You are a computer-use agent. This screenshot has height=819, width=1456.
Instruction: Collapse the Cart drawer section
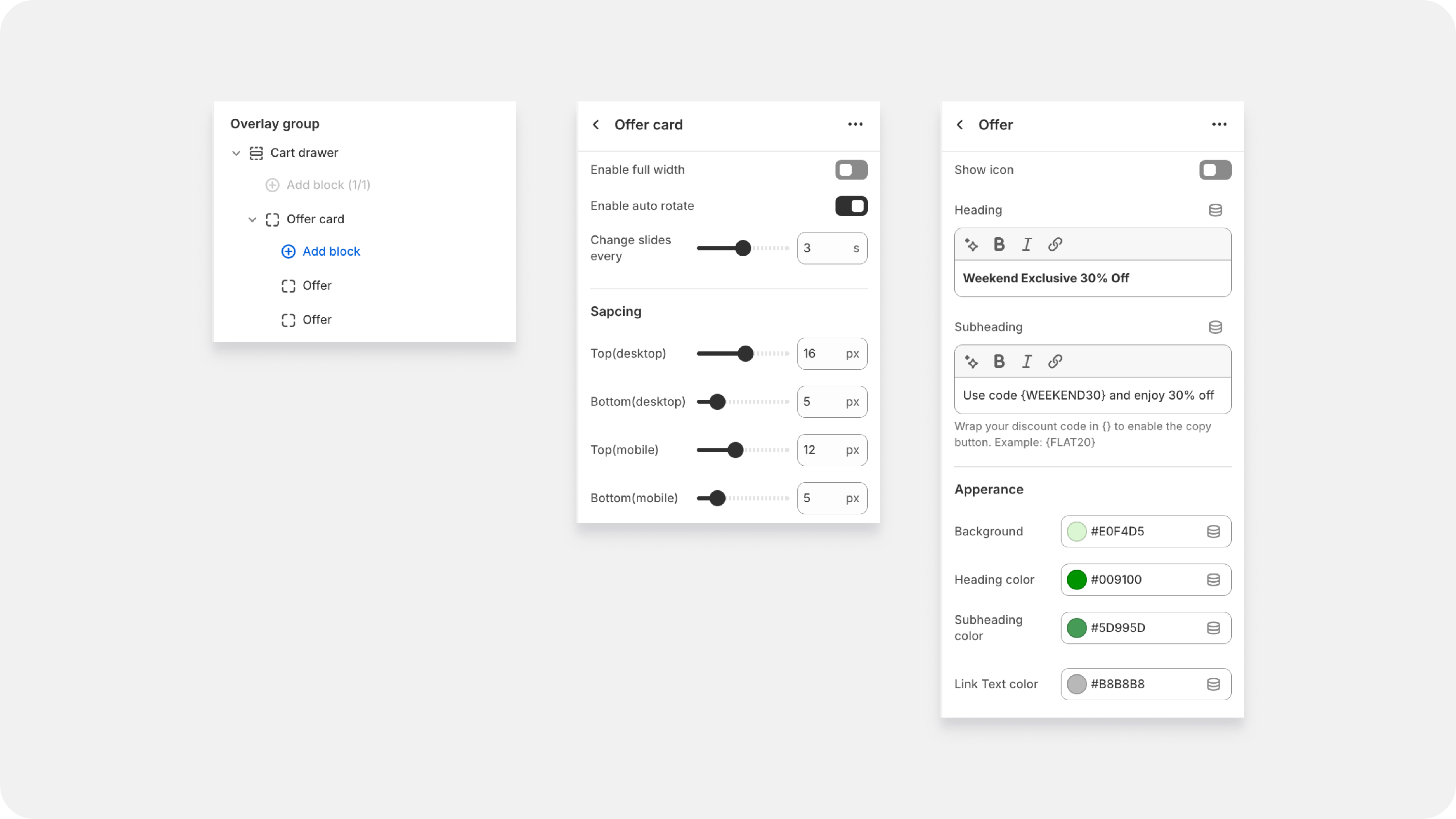point(236,153)
